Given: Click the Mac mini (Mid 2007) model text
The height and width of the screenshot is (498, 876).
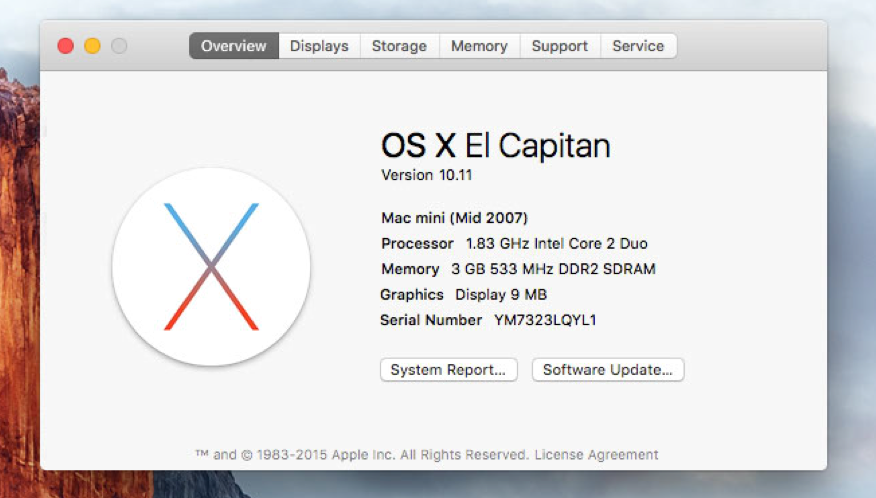Looking at the screenshot, I should coord(454,217).
